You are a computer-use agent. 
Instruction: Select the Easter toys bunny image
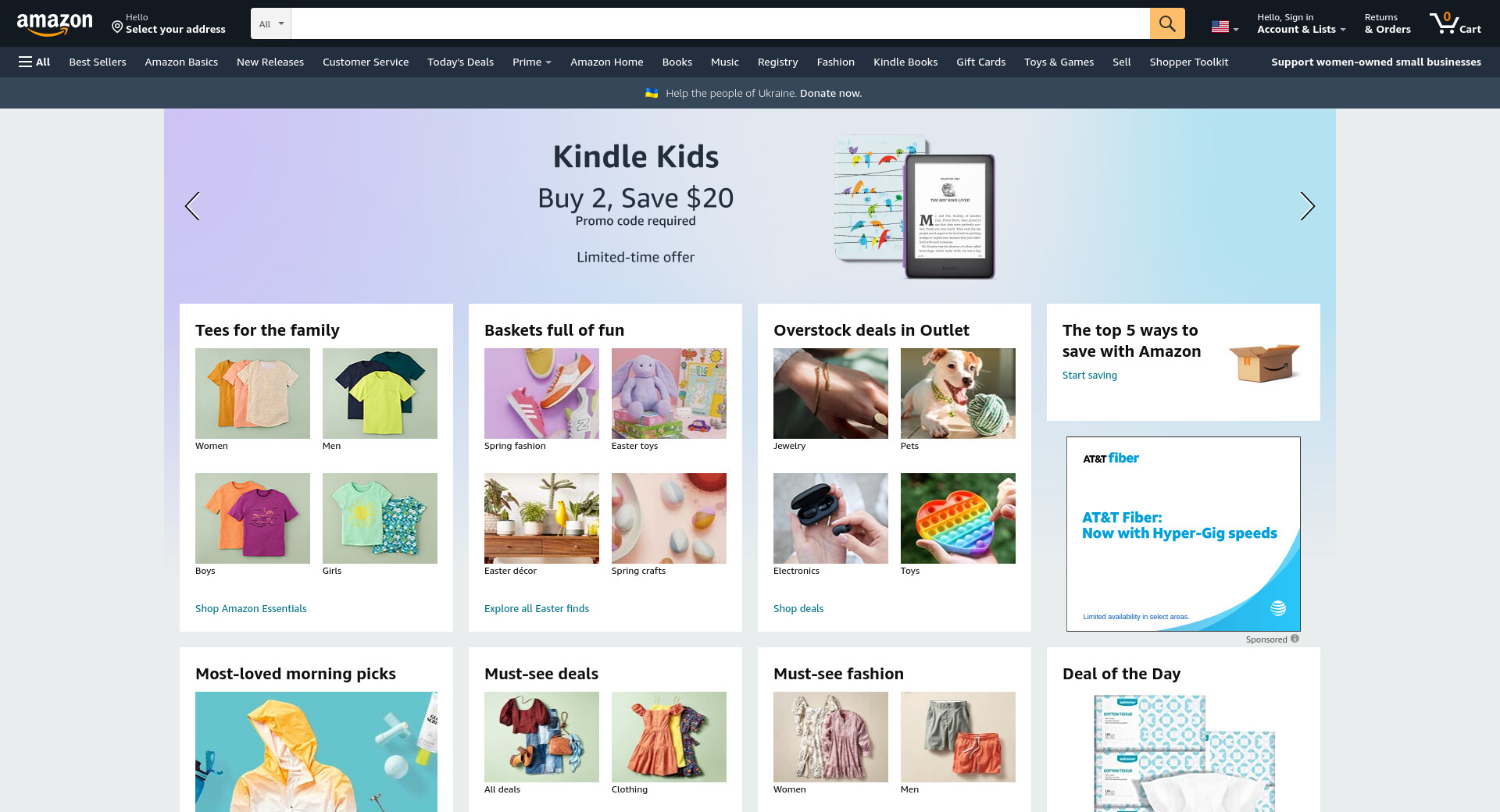(669, 394)
